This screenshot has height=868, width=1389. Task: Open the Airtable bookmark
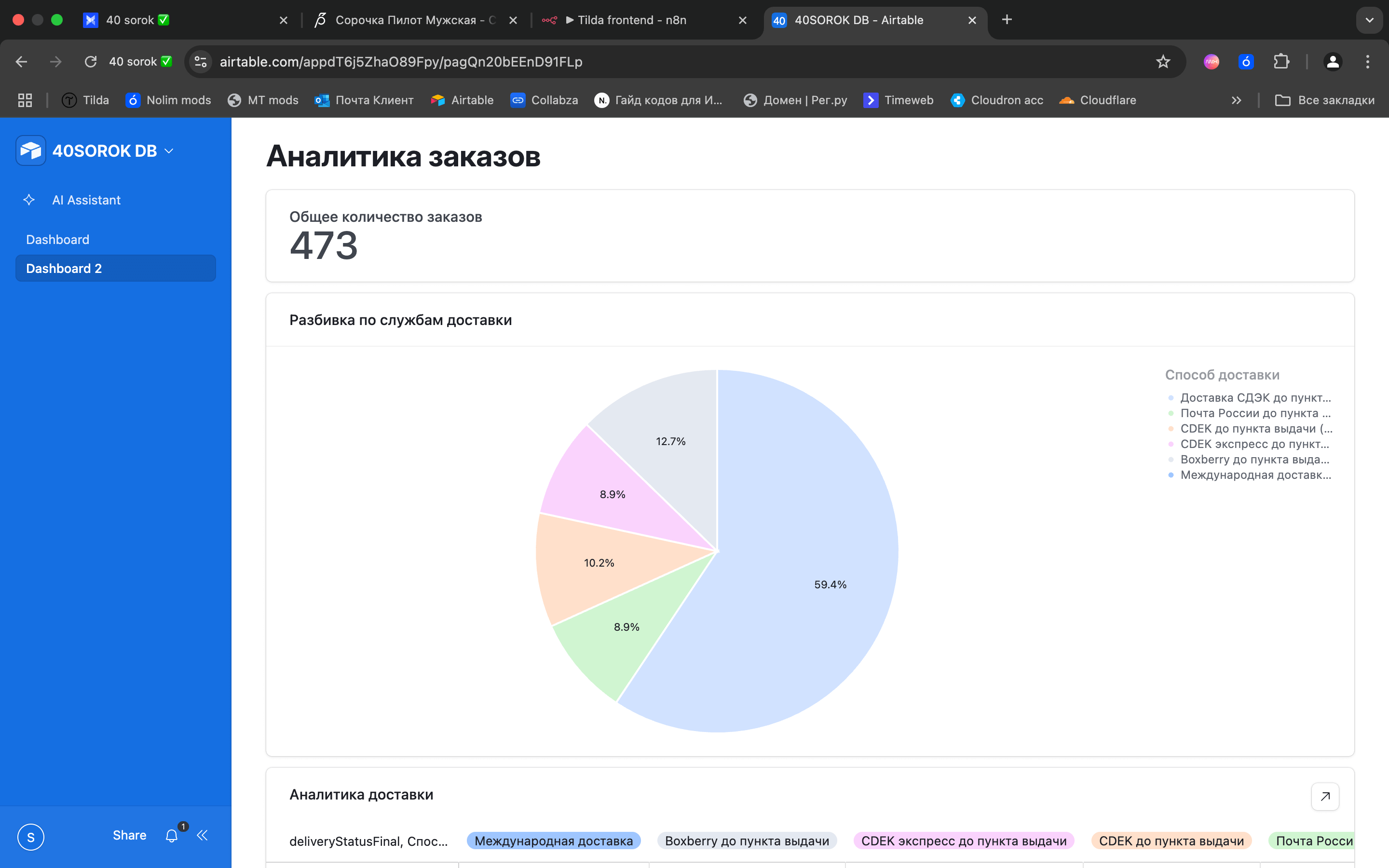pos(462,100)
